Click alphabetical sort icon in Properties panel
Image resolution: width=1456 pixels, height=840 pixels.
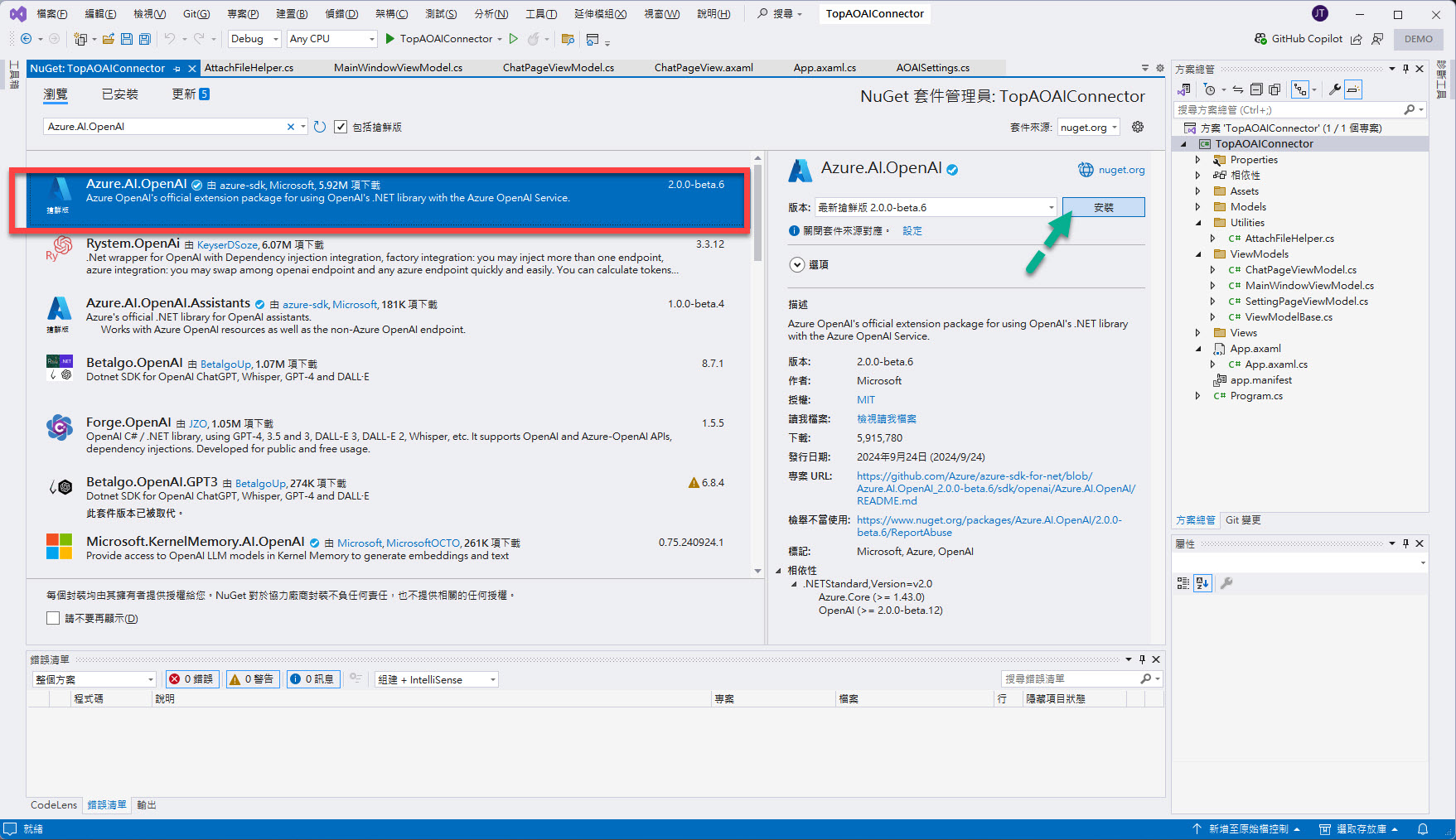(x=1202, y=583)
